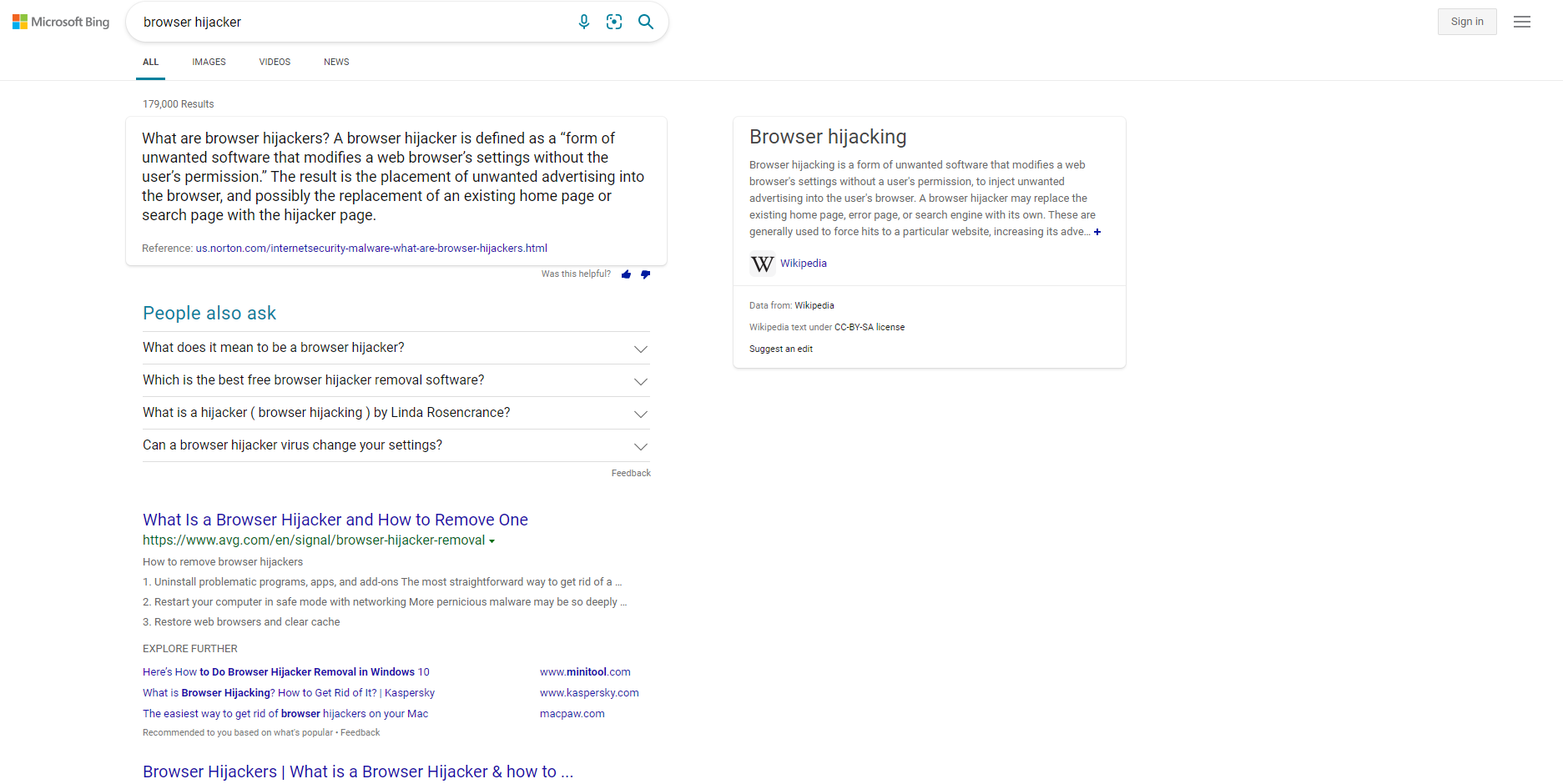Click thumbs down on answer
Viewport: 1563px width, 784px height.
click(645, 274)
